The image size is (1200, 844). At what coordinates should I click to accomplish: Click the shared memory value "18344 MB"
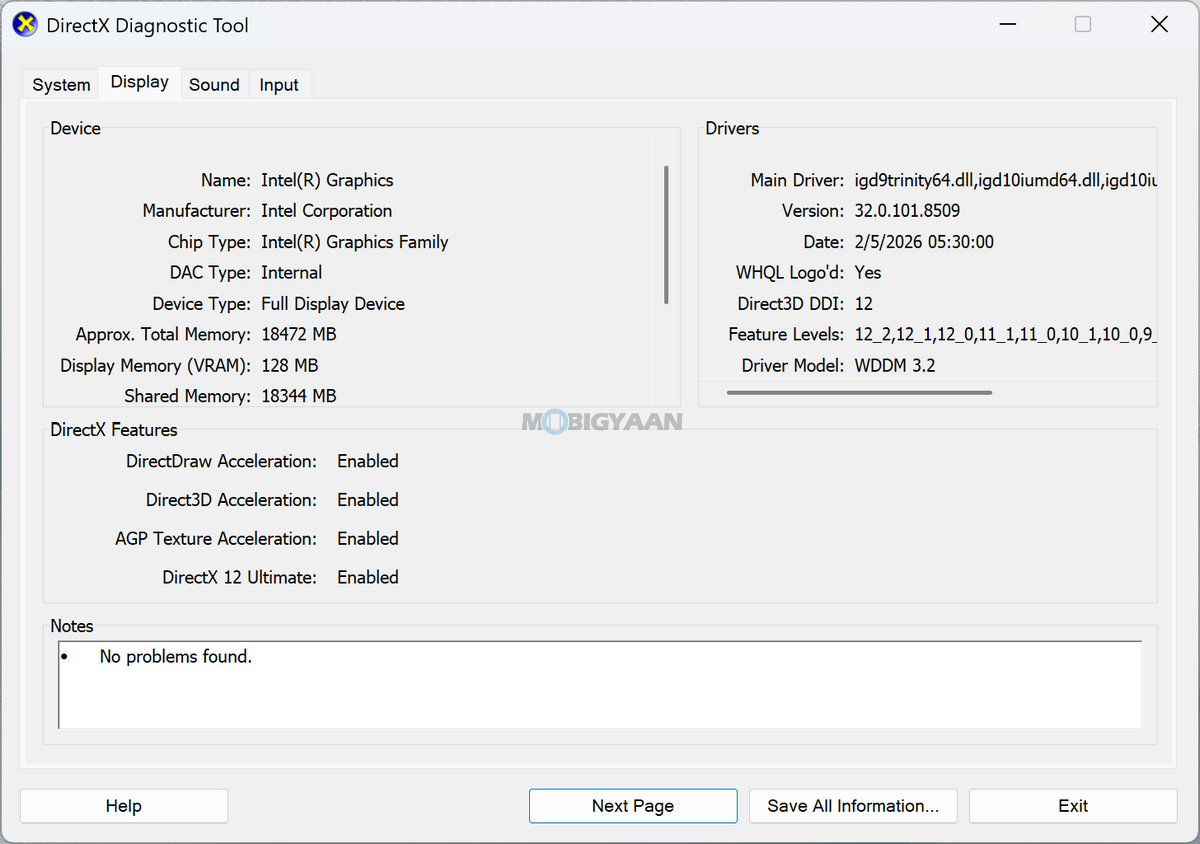[299, 397]
